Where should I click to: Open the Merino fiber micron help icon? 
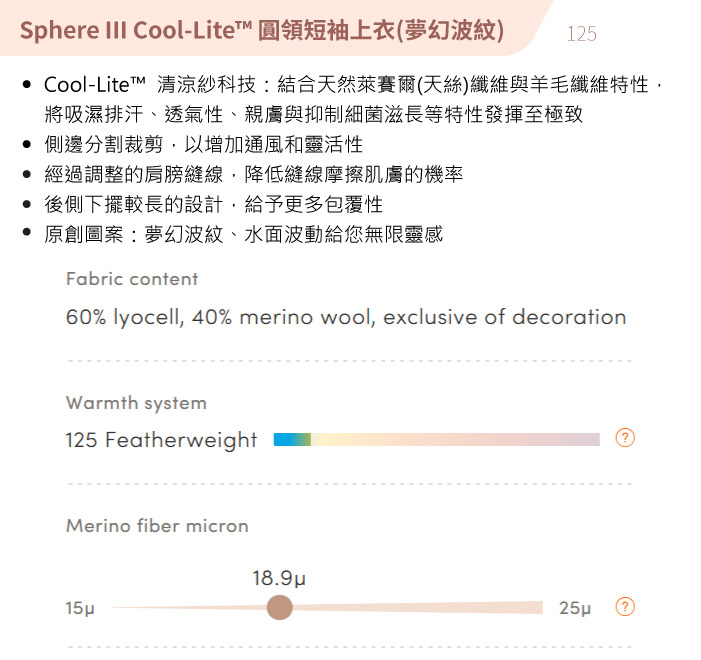[625, 607]
